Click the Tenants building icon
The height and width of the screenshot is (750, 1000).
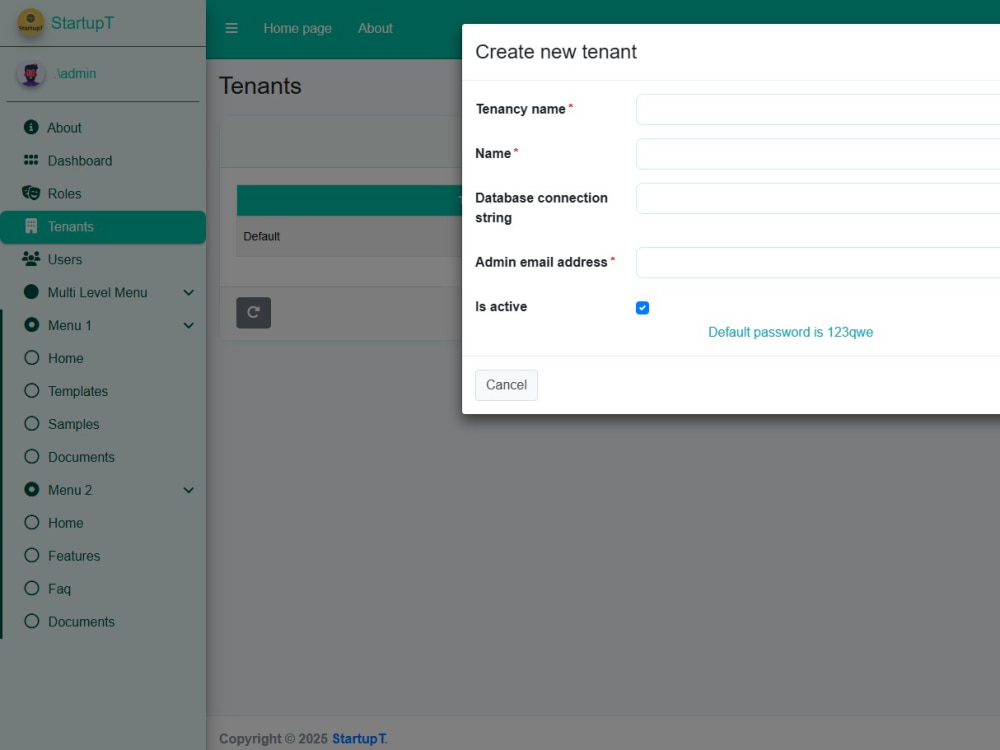[31, 226]
